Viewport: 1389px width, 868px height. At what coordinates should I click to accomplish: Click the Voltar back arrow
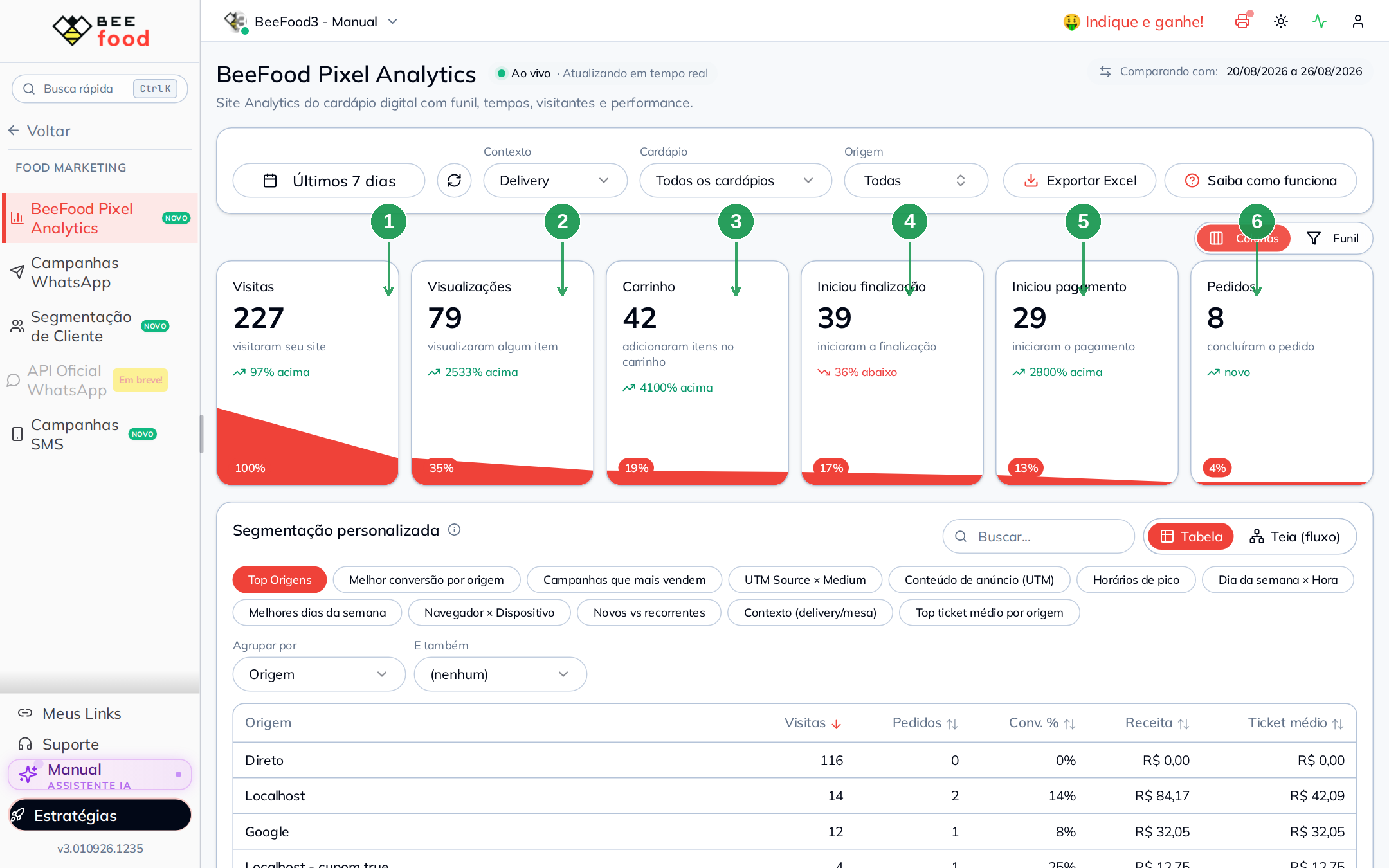click(x=14, y=131)
